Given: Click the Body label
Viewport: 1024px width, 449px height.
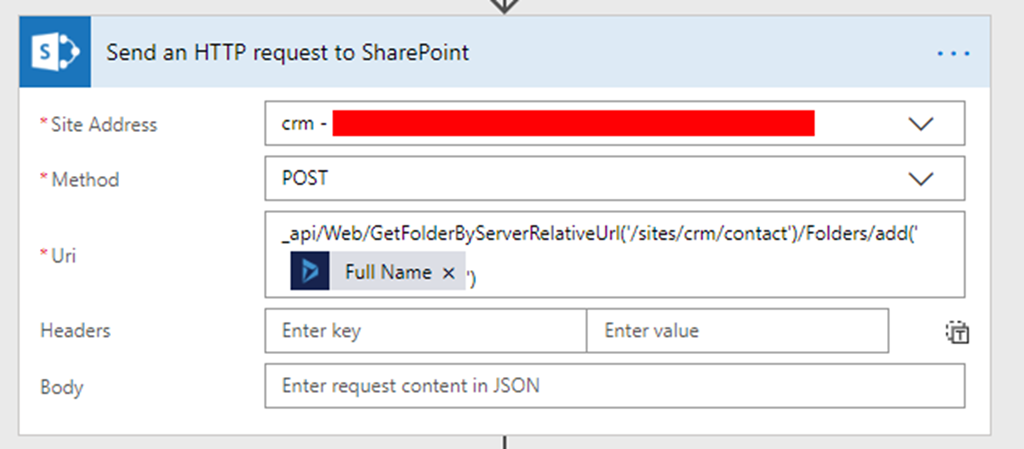Looking at the screenshot, I should (x=60, y=386).
